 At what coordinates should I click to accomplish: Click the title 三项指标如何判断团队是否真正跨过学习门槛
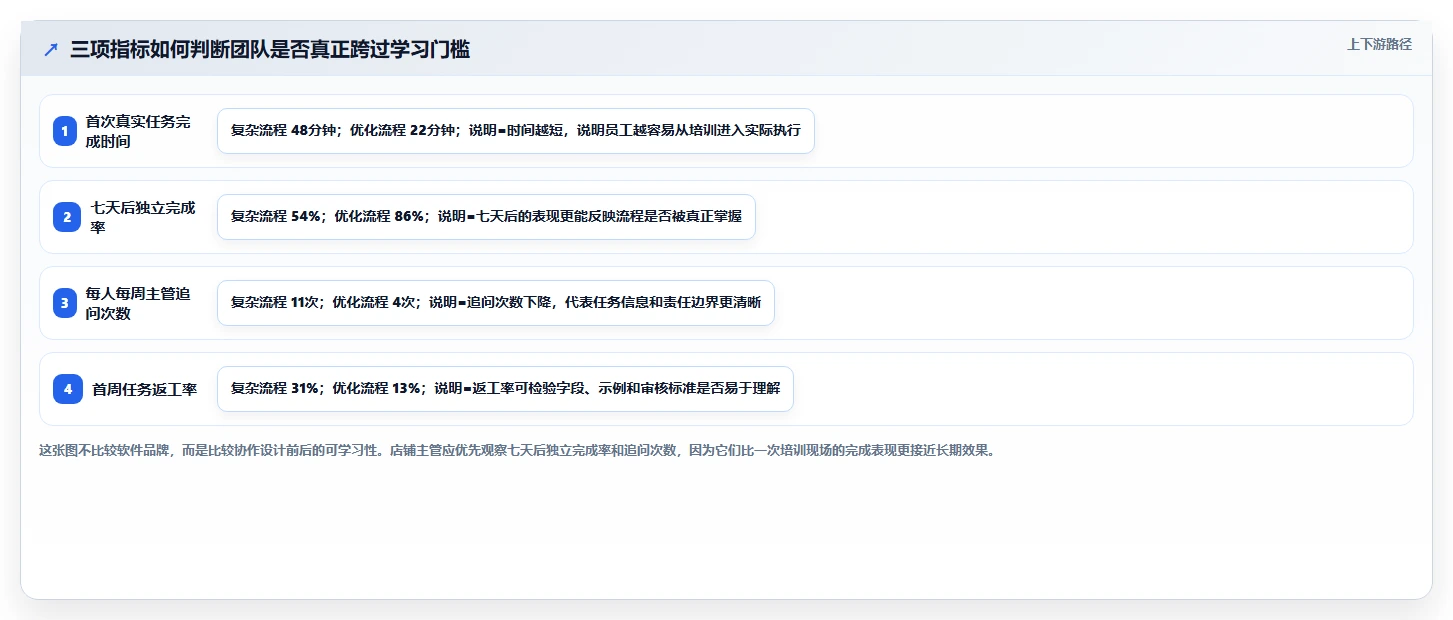click(270, 49)
